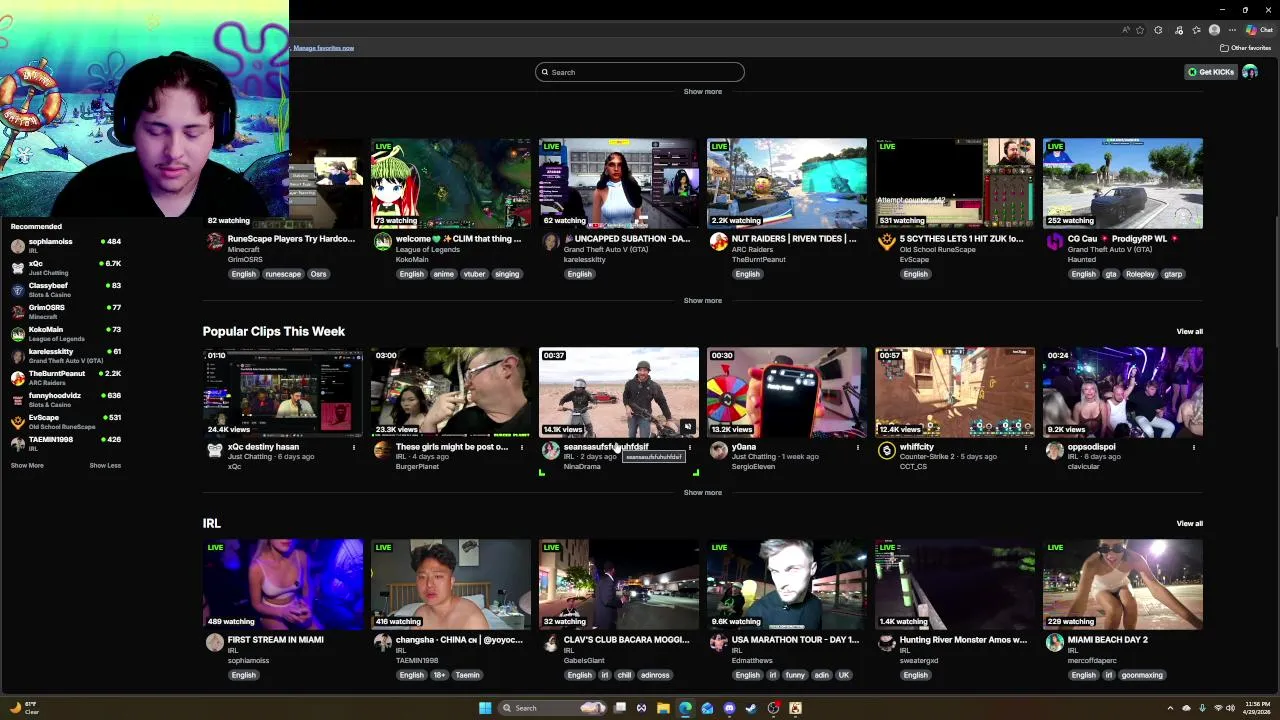Open the Kick user profile avatar menu

pos(1250,72)
